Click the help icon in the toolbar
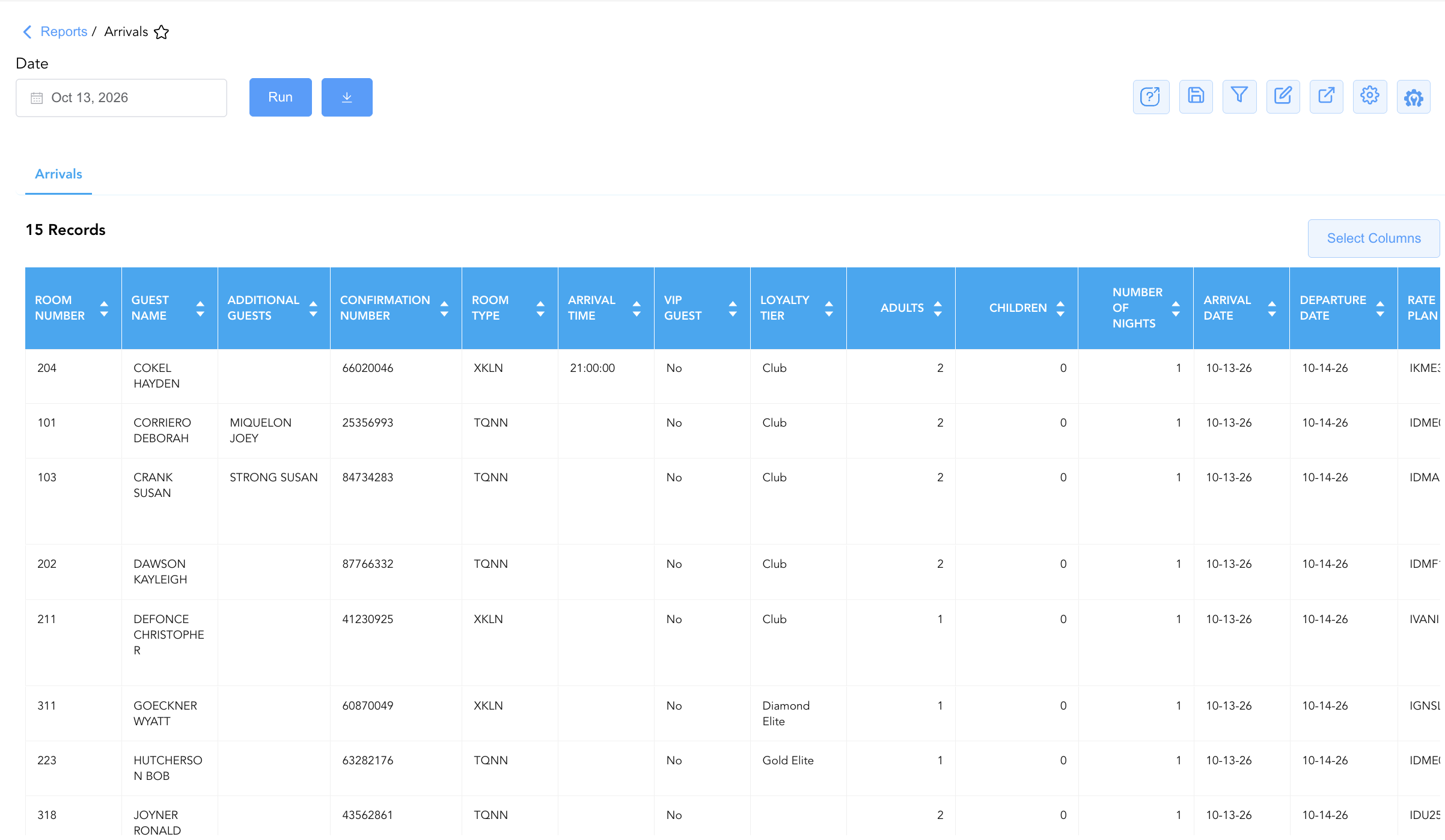Viewport: 1445px width, 840px height. [x=1150, y=97]
